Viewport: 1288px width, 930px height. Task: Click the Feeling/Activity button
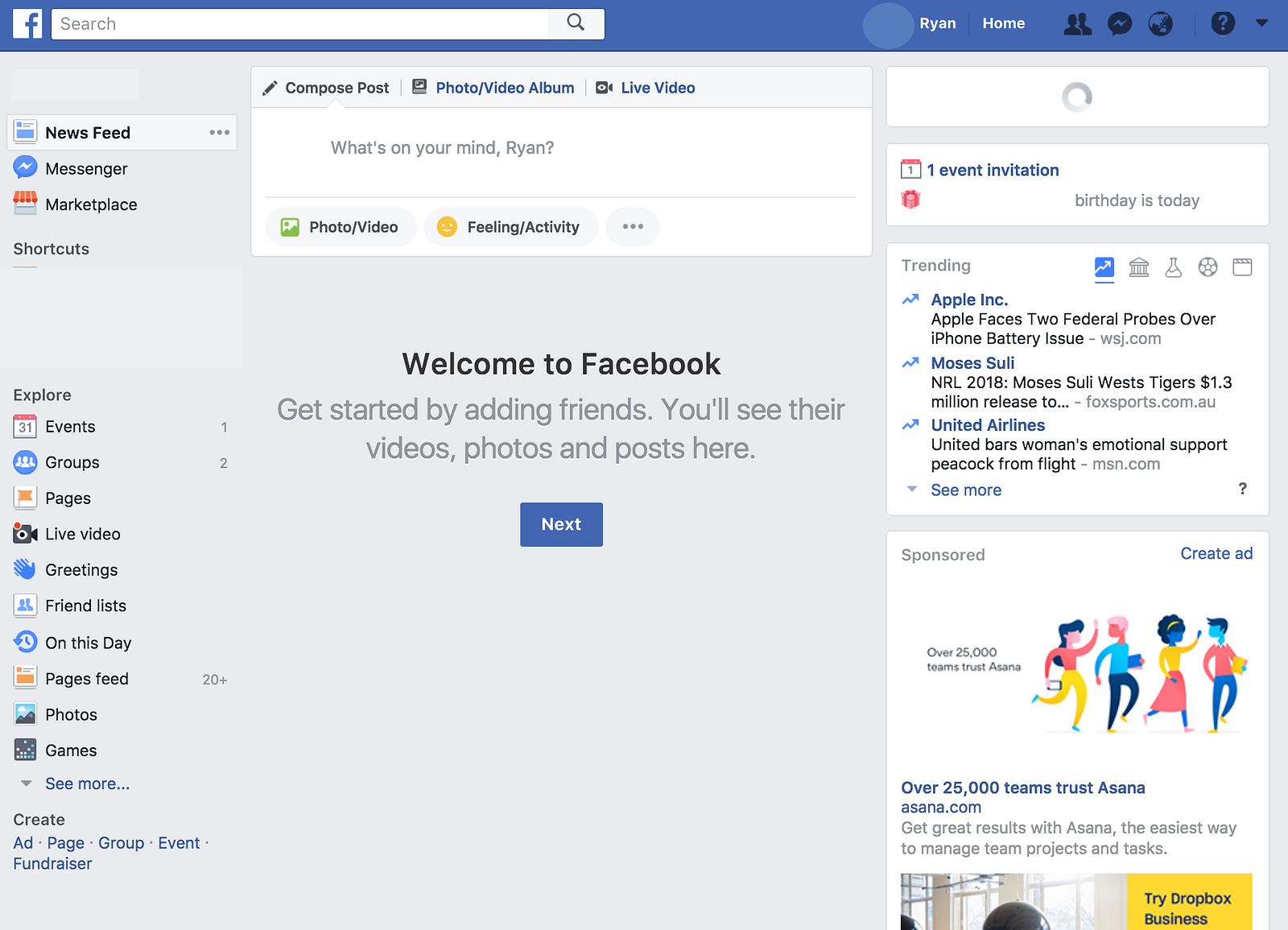511,227
